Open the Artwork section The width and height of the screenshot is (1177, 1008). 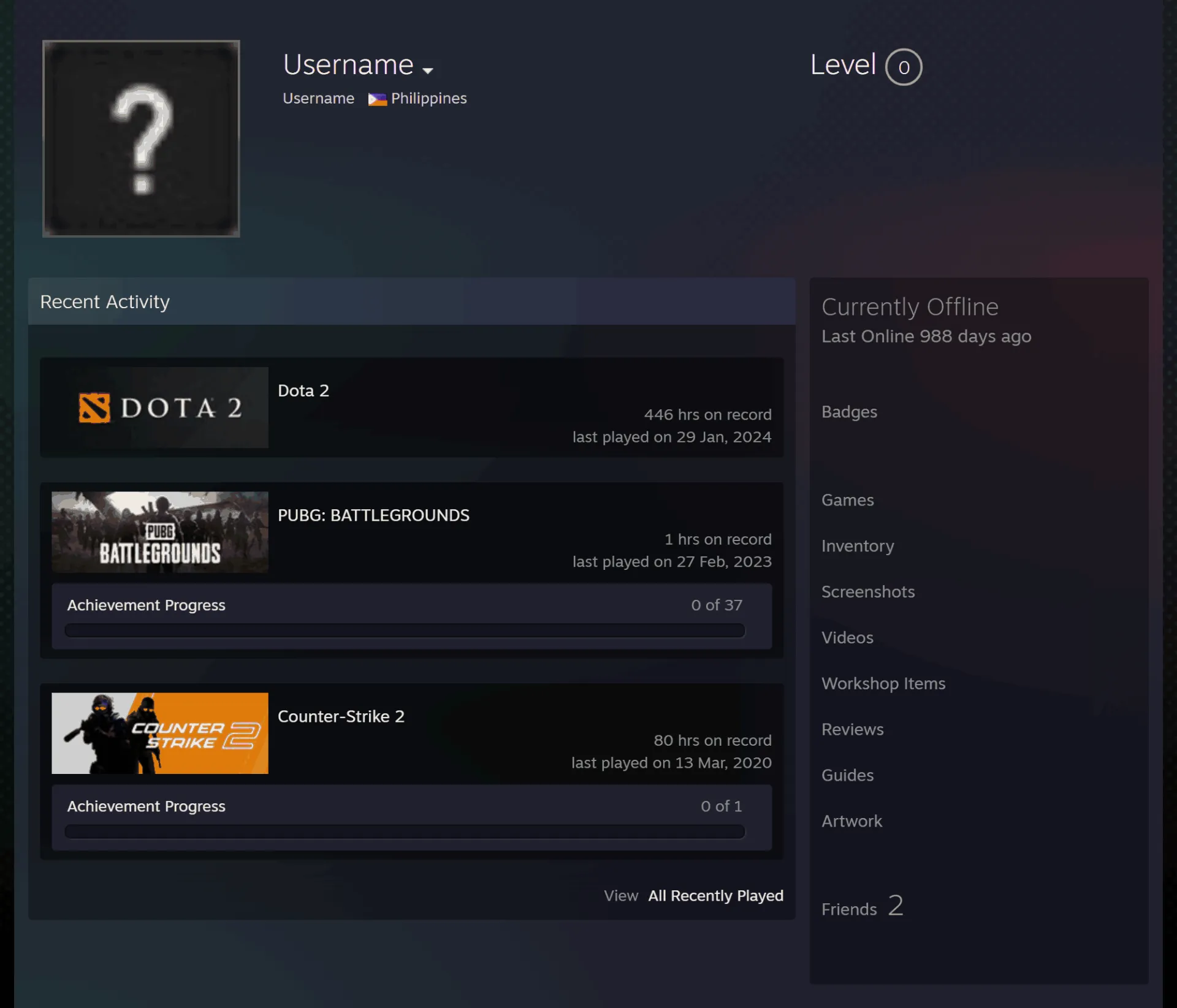[x=851, y=821]
